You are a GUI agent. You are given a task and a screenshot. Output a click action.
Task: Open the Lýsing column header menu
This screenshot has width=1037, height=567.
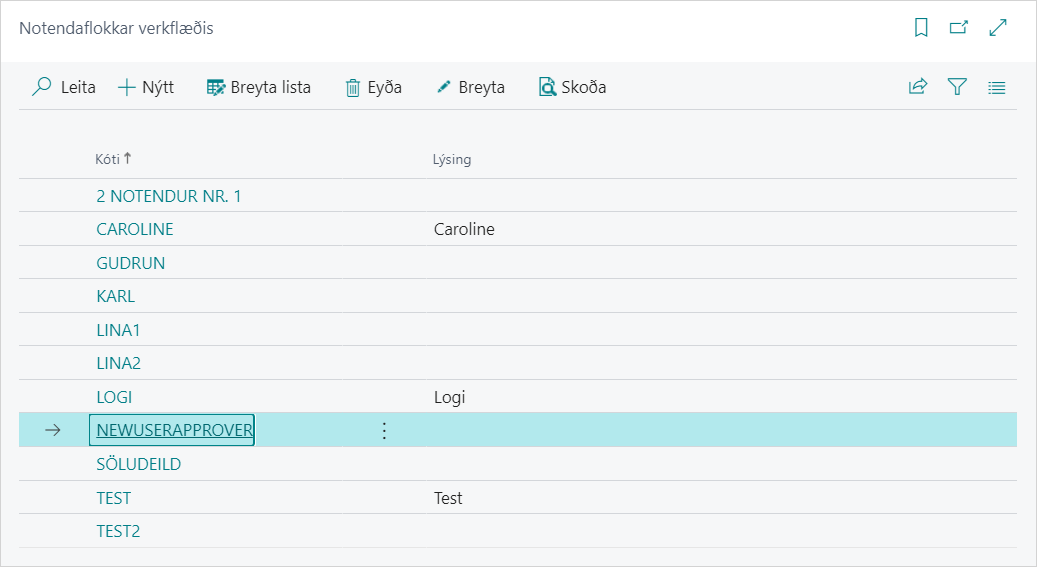452,159
